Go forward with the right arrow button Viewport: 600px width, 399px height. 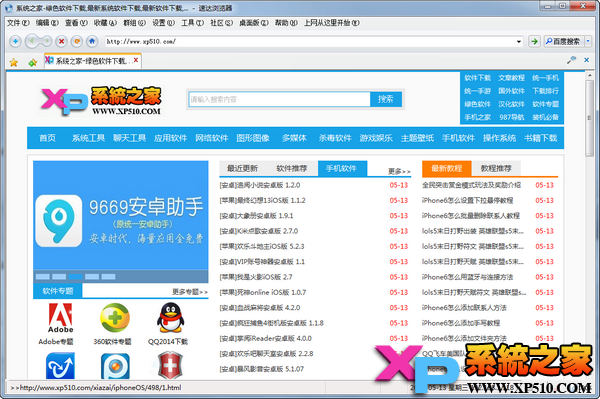tap(46, 41)
